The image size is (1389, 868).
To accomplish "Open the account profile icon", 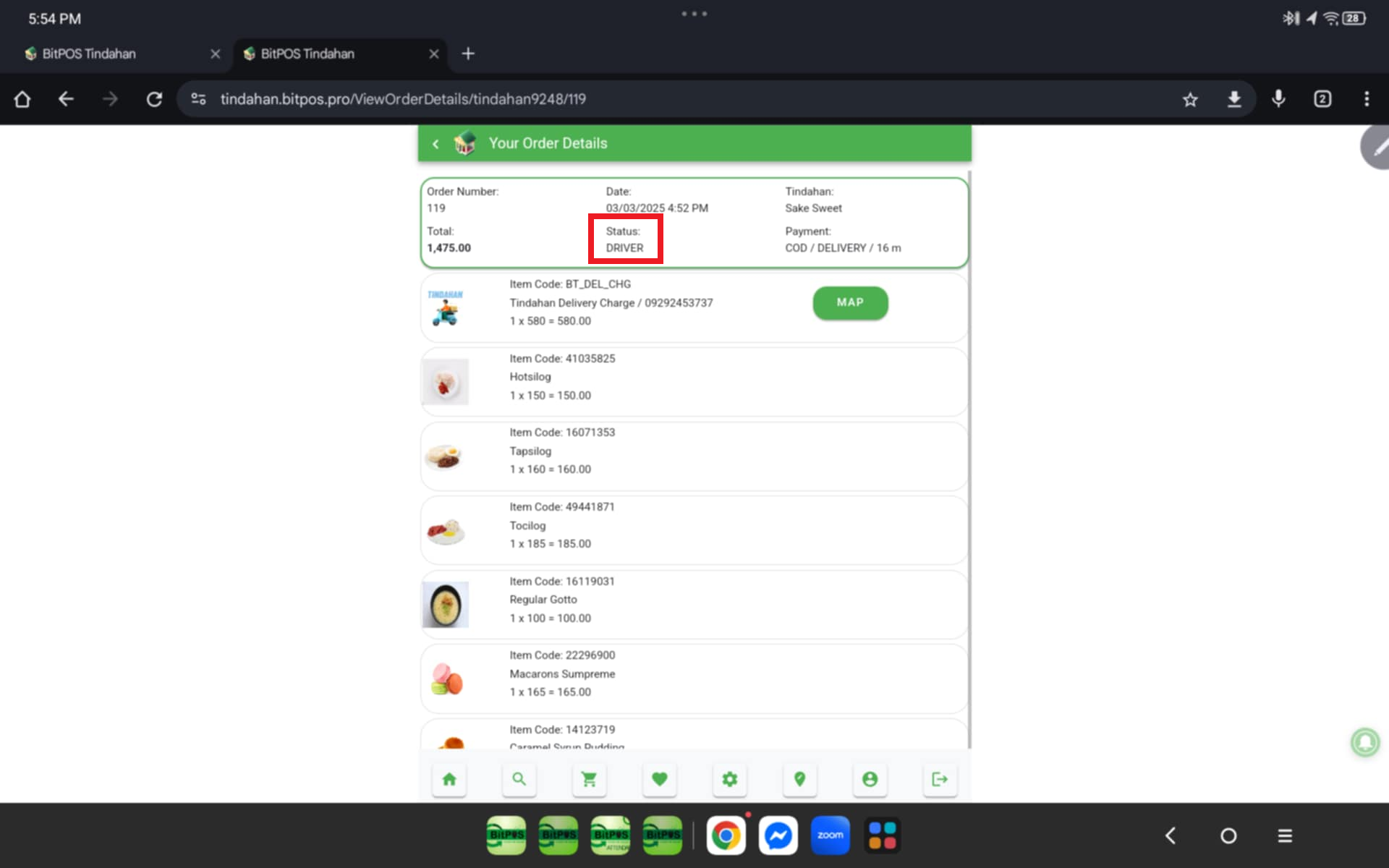I will point(870,779).
